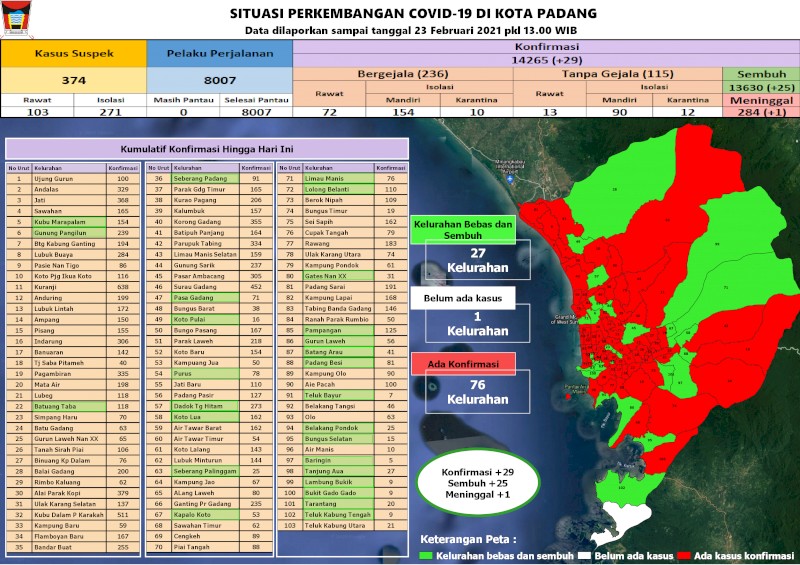The width and height of the screenshot is (800, 565).
Task: Select the Kubu Marapalam row
Action: pyautogui.click(x=73, y=222)
